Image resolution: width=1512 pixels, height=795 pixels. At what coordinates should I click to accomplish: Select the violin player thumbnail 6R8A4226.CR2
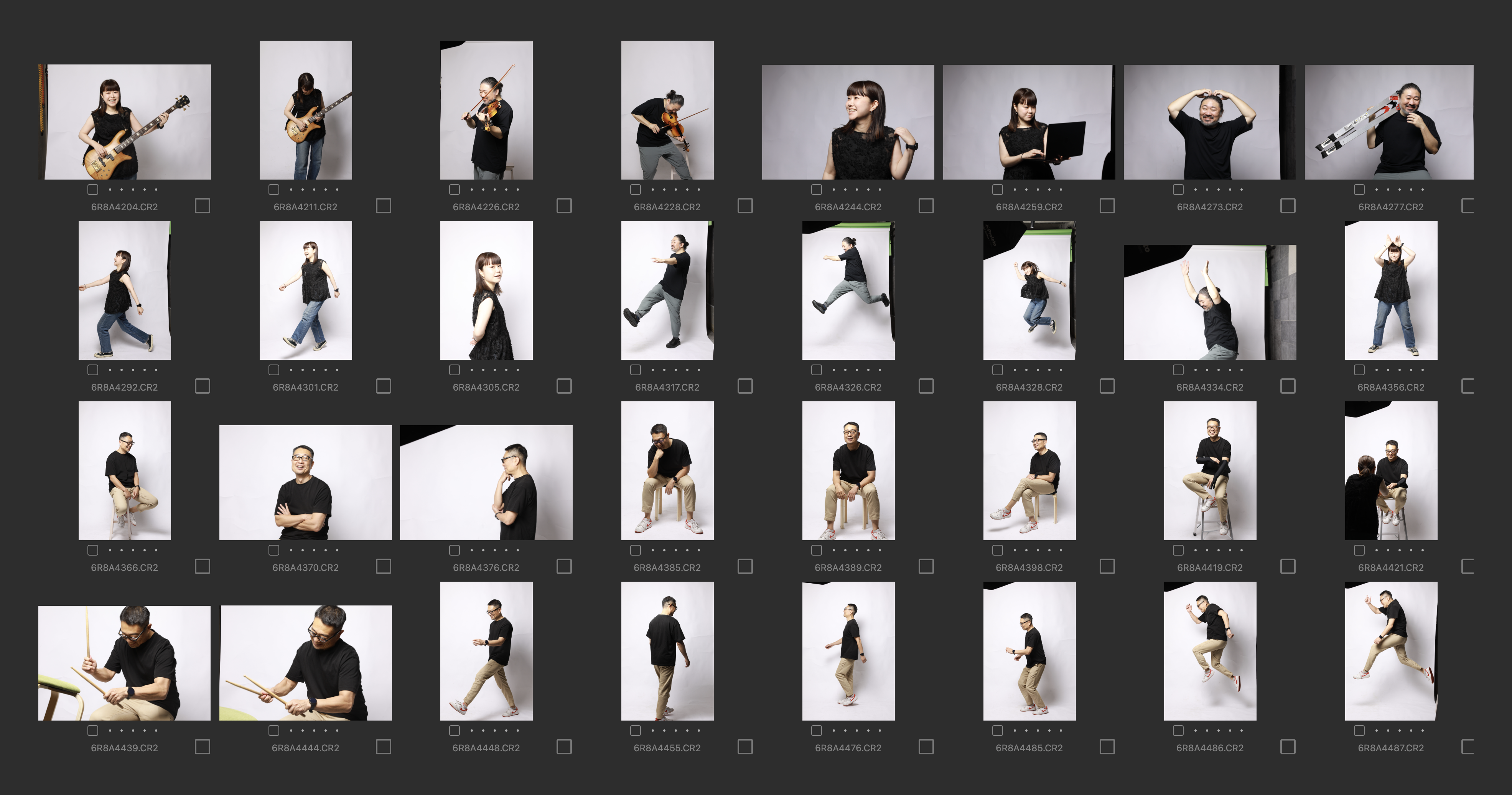point(486,110)
